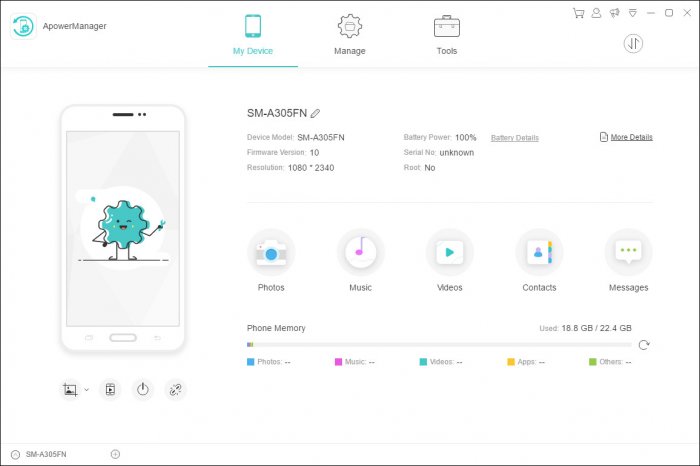Screen dimensions: 700x466
Task: Click the screen mirror play icon
Action: coord(110,390)
